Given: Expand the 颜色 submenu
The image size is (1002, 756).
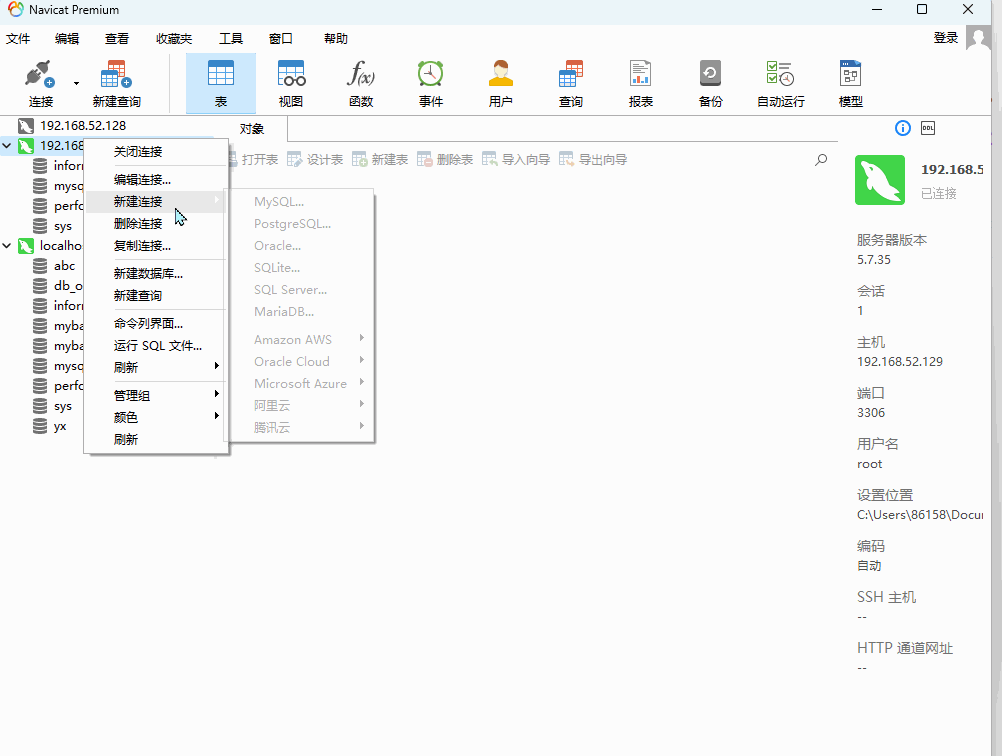Looking at the screenshot, I should [156, 417].
